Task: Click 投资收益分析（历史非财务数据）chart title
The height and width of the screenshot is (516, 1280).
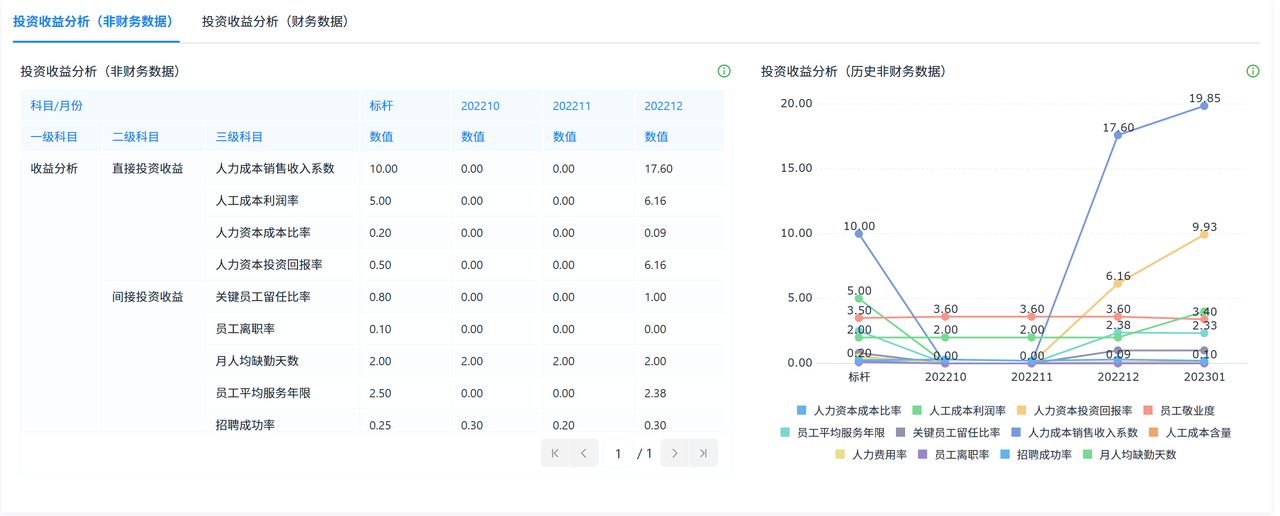Action: [x=853, y=71]
